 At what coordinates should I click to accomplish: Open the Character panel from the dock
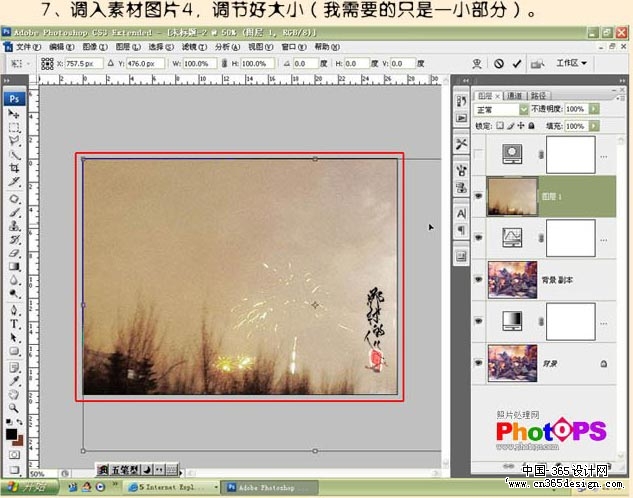pyautogui.click(x=461, y=213)
